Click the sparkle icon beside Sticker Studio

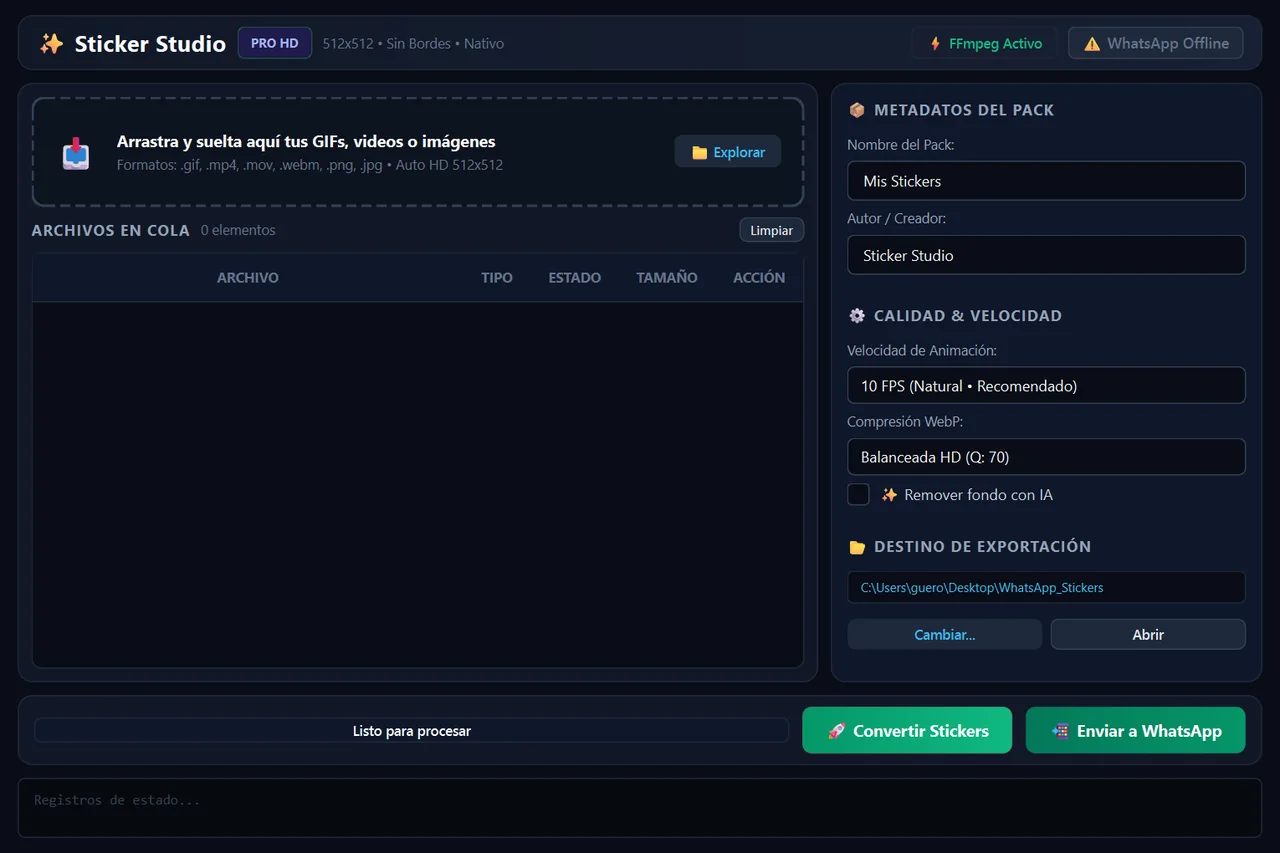(51, 44)
